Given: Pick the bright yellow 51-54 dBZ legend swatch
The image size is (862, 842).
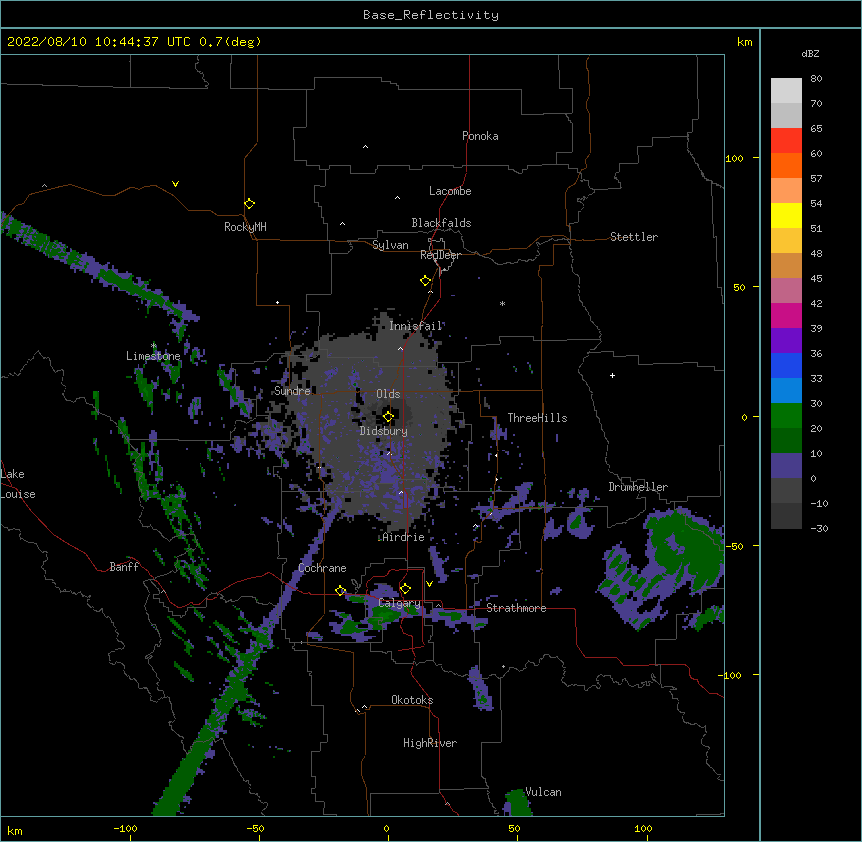Looking at the screenshot, I should pyautogui.click(x=786, y=215).
